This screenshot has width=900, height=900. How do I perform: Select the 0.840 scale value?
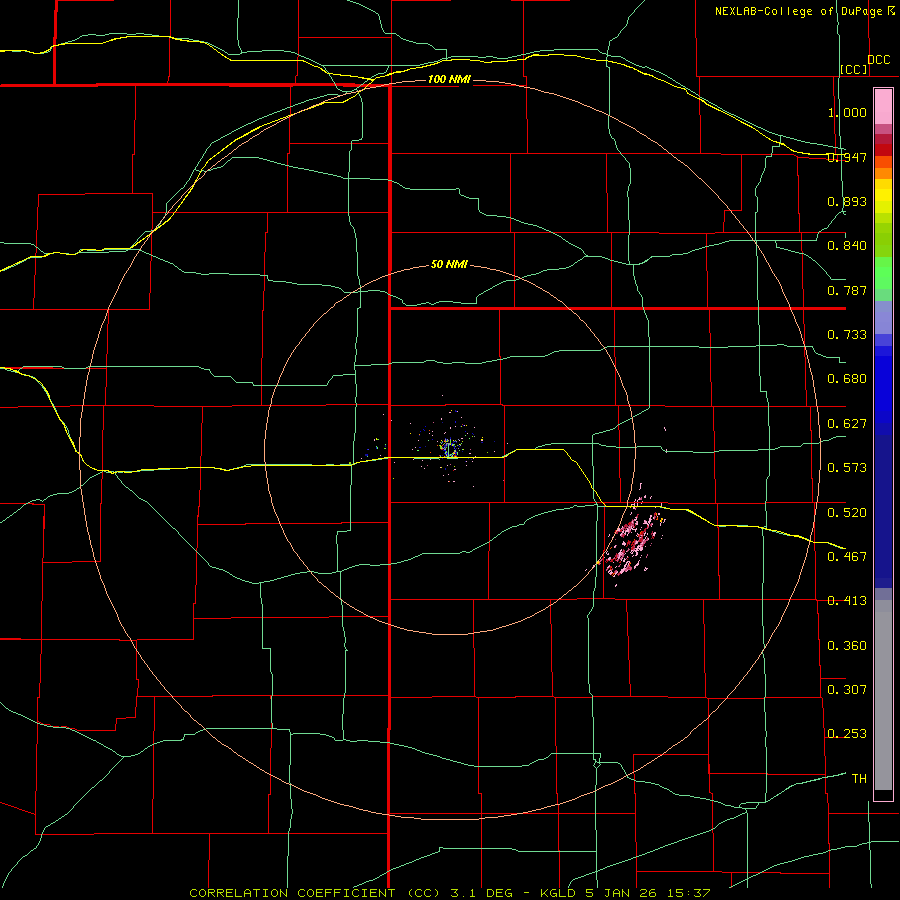tap(847, 246)
